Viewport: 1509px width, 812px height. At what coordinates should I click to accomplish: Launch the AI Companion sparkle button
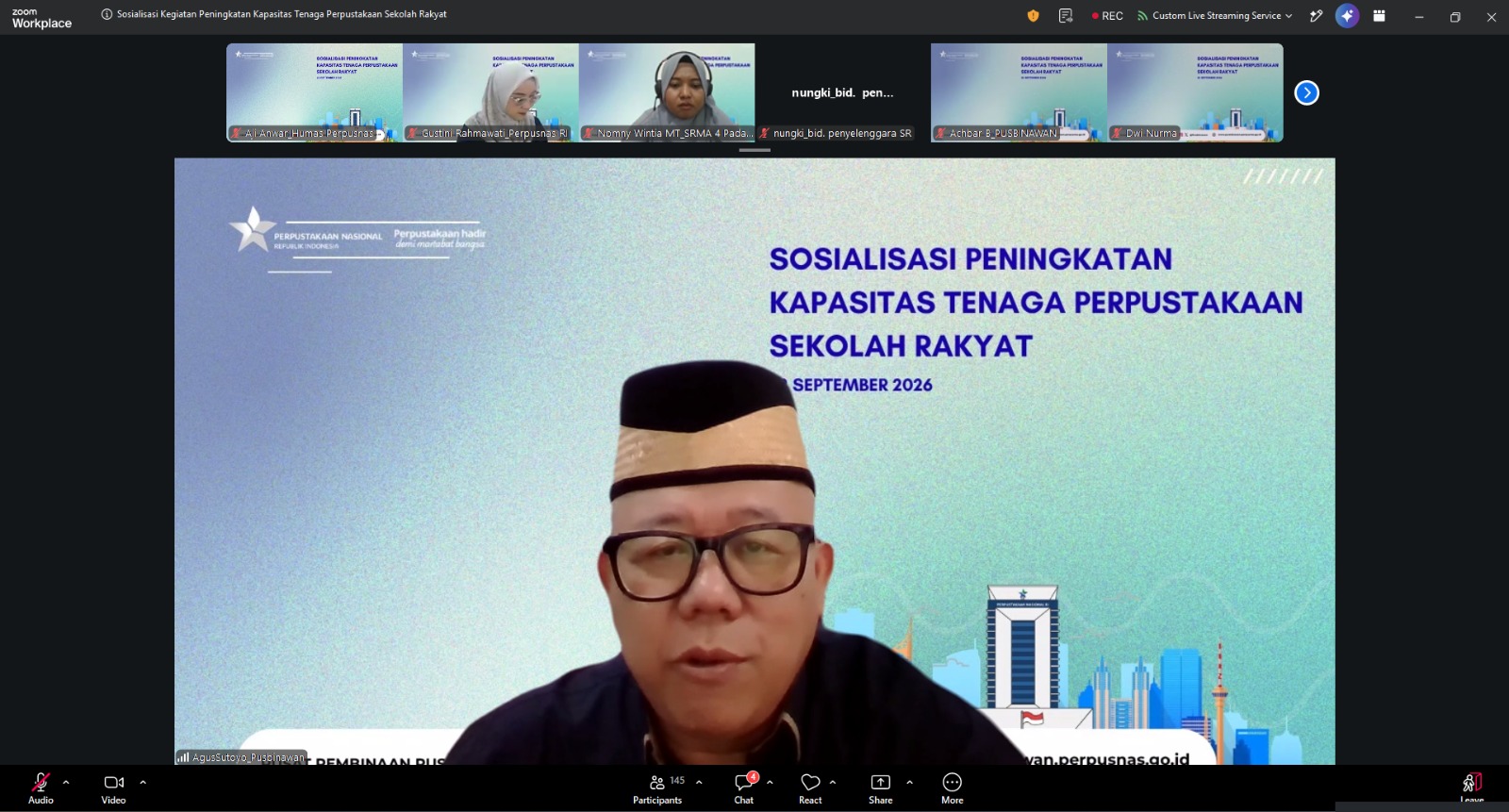[x=1347, y=16]
